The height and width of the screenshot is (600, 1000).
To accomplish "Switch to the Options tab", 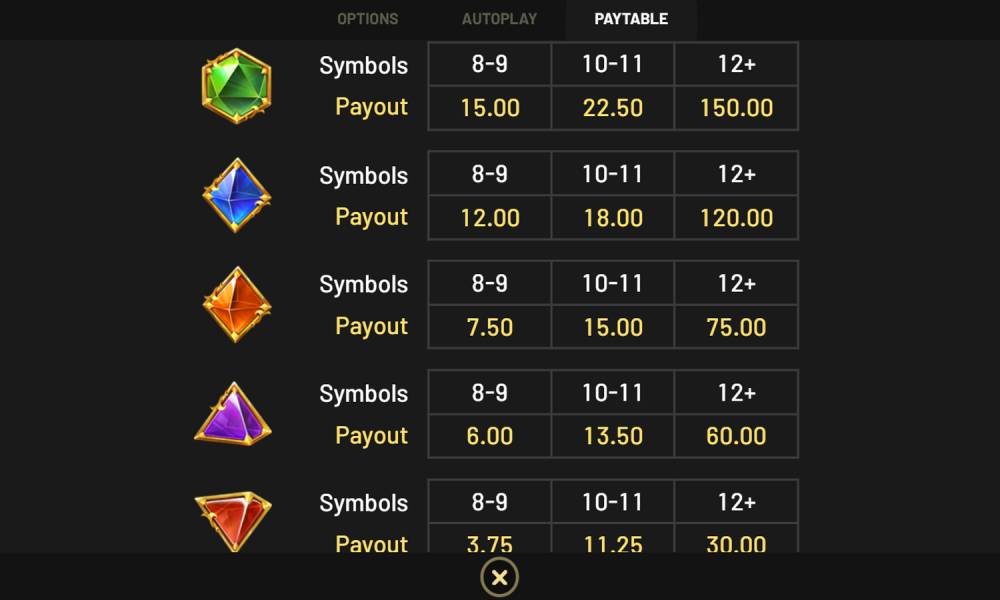I will (367, 19).
